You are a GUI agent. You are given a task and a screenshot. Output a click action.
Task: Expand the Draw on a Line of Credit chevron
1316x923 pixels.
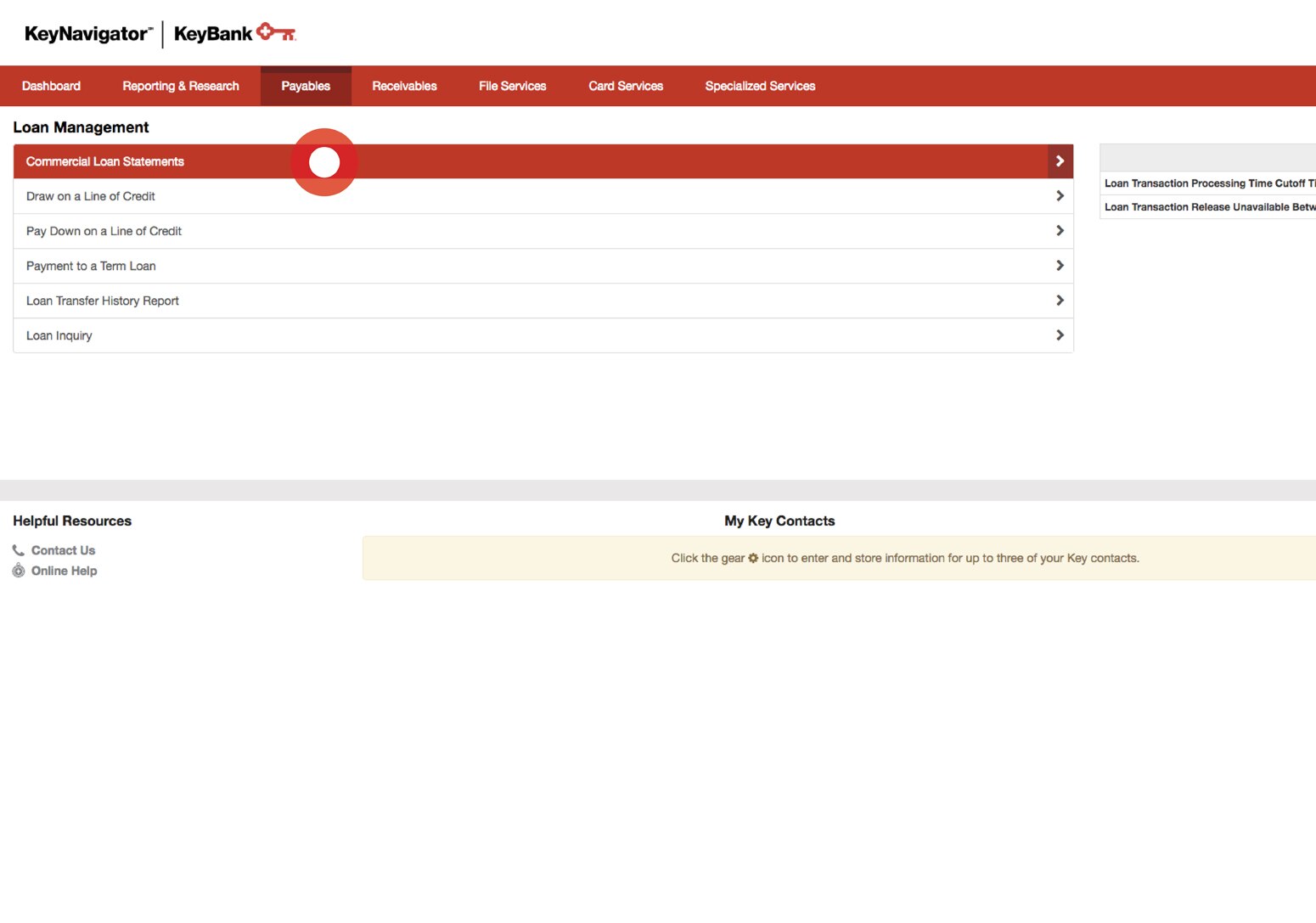tap(1060, 195)
